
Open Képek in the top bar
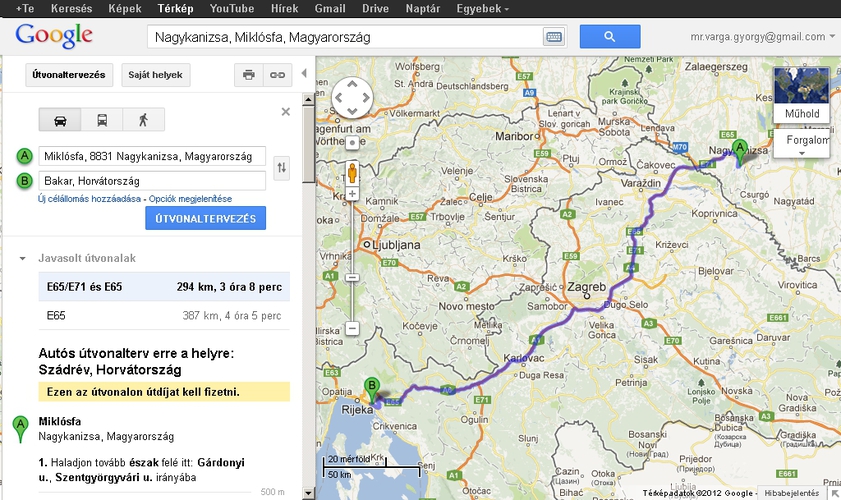click(x=124, y=9)
